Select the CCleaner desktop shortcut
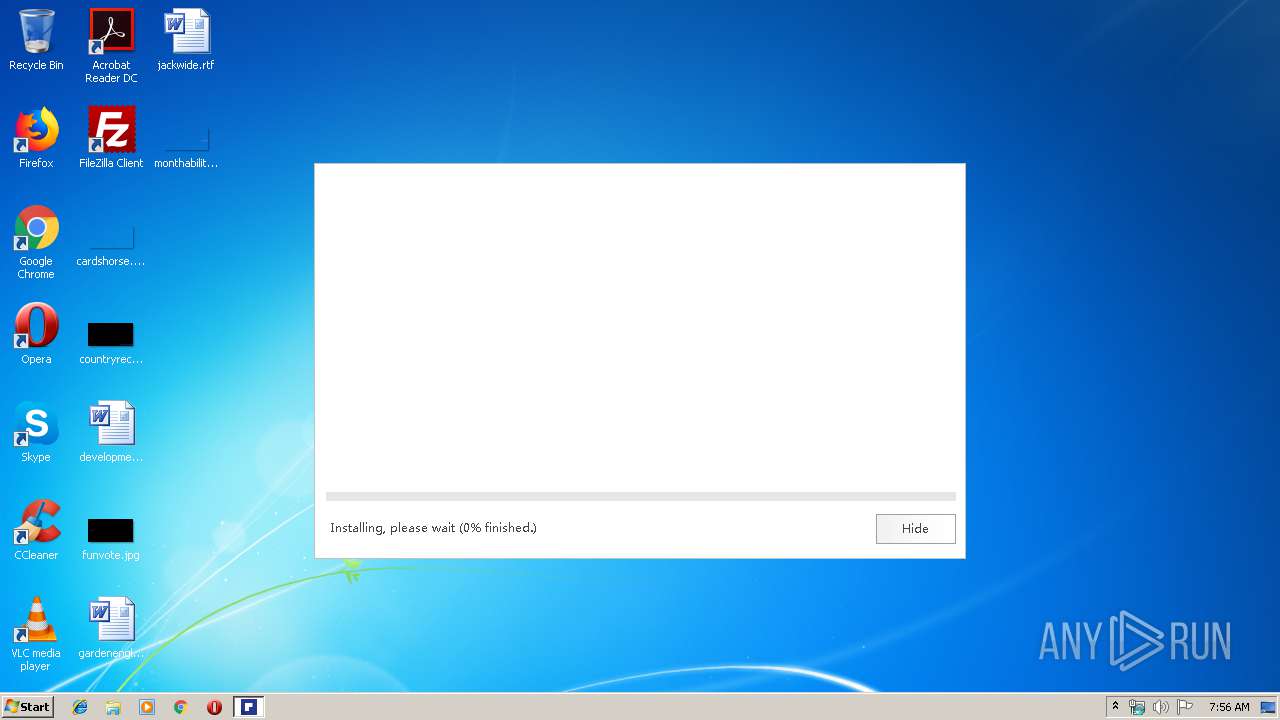Screen dimensions: 1280x720 pos(36,530)
